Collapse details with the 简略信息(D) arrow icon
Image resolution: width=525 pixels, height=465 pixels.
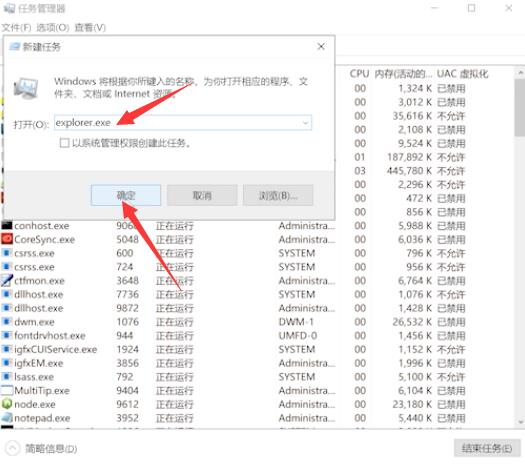13,448
